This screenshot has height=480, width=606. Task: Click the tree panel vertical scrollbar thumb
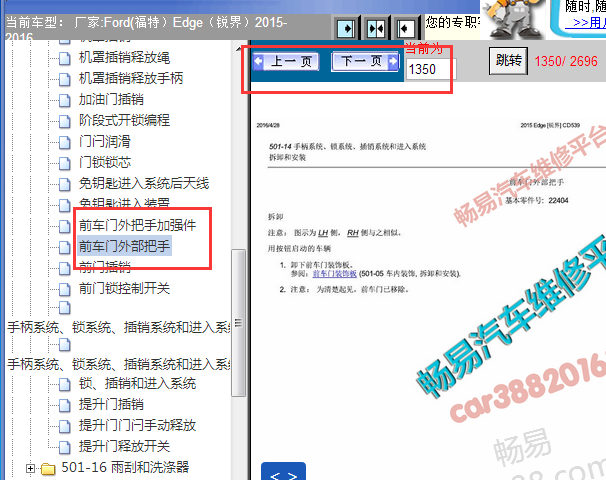tap(238, 323)
